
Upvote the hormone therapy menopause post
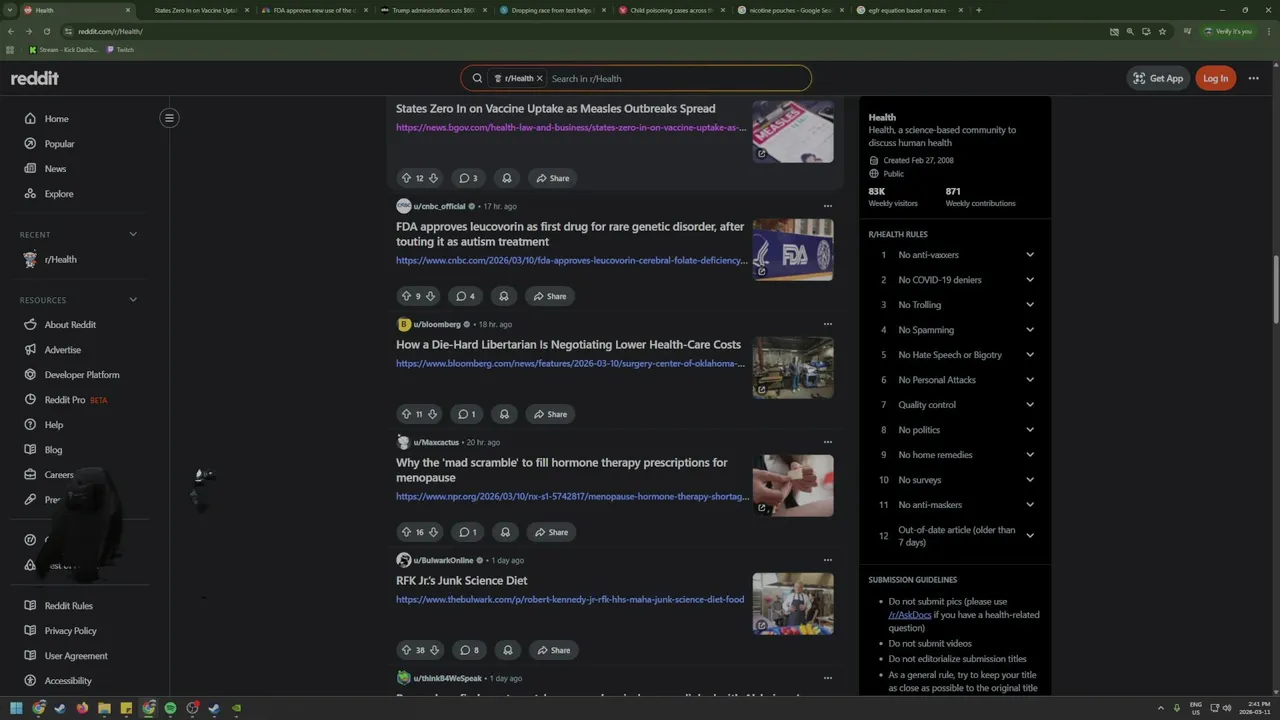pos(406,532)
